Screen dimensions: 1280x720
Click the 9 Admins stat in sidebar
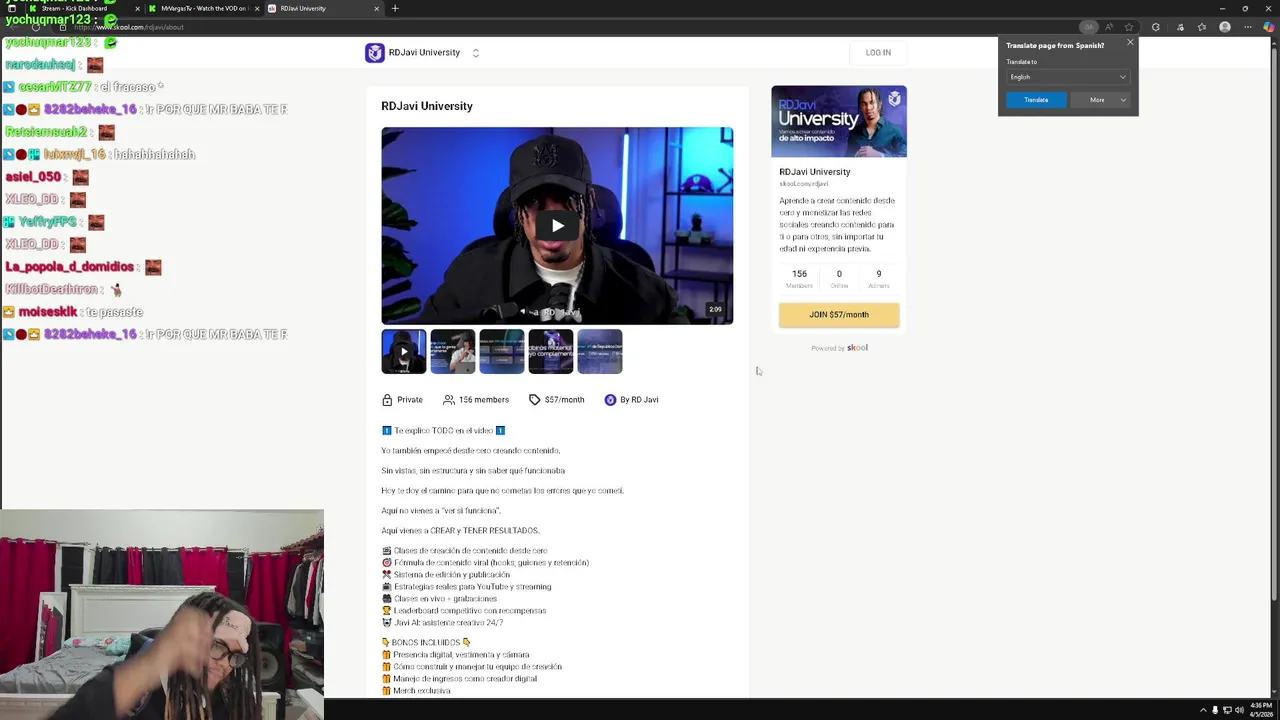(879, 278)
